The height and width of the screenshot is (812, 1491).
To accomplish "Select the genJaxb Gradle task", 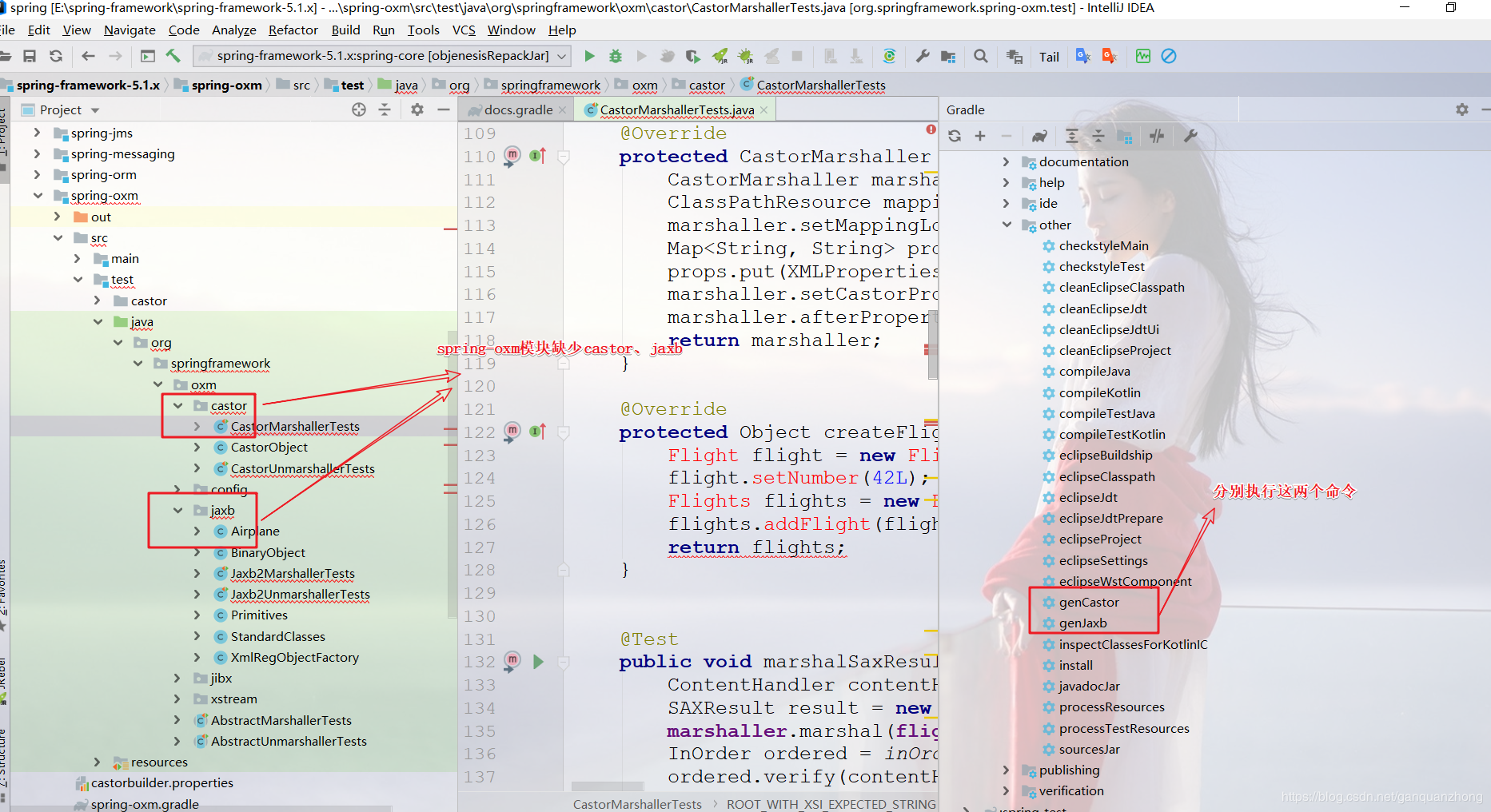I will click(x=1083, y=623).
